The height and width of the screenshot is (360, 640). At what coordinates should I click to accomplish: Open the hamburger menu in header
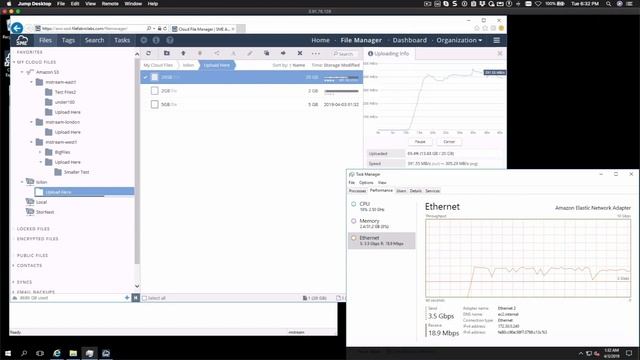pyautogui.click(x=496, y=40)
